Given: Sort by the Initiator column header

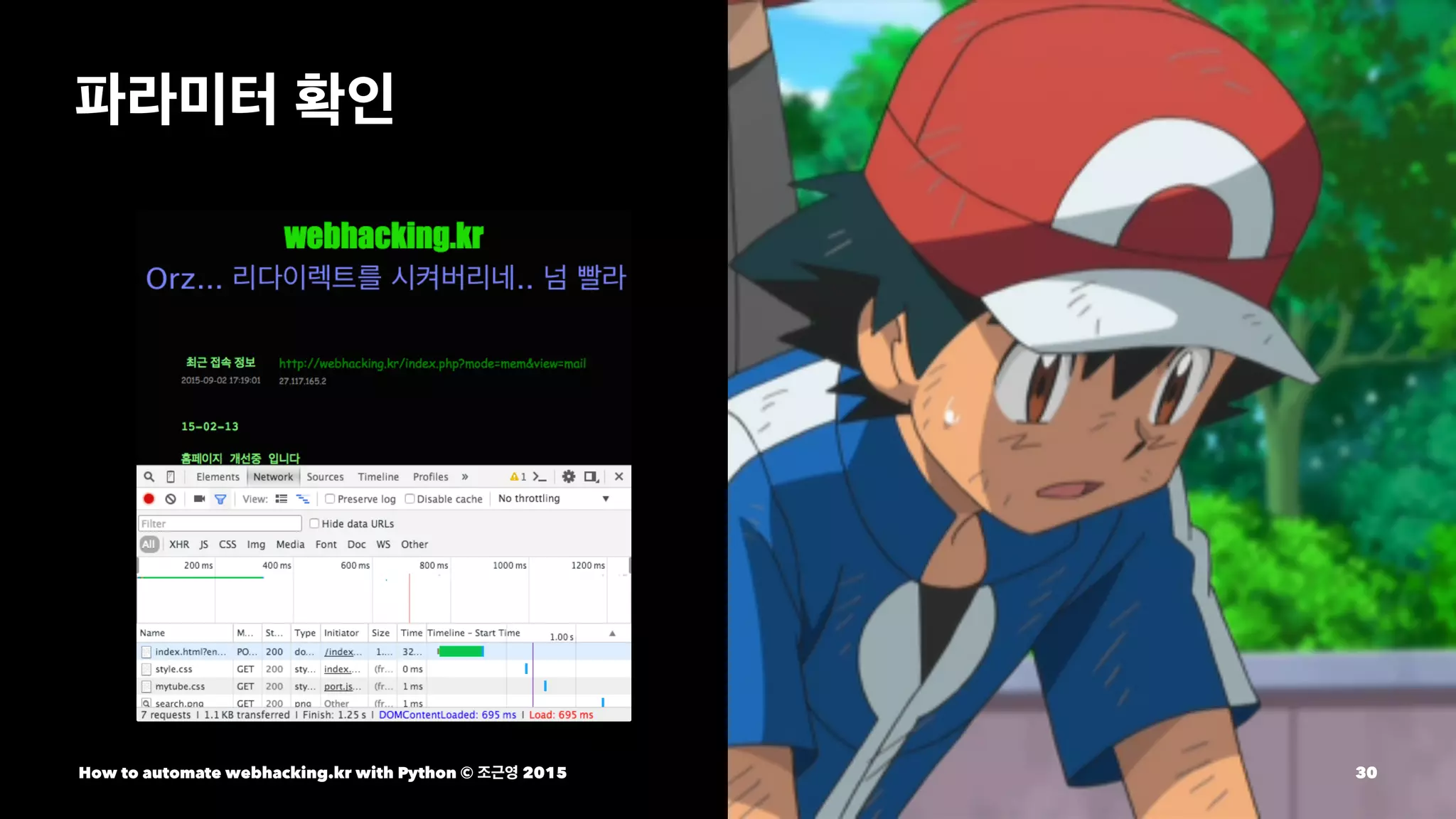Looking at the screenshot, I should [x=344, y=633].
